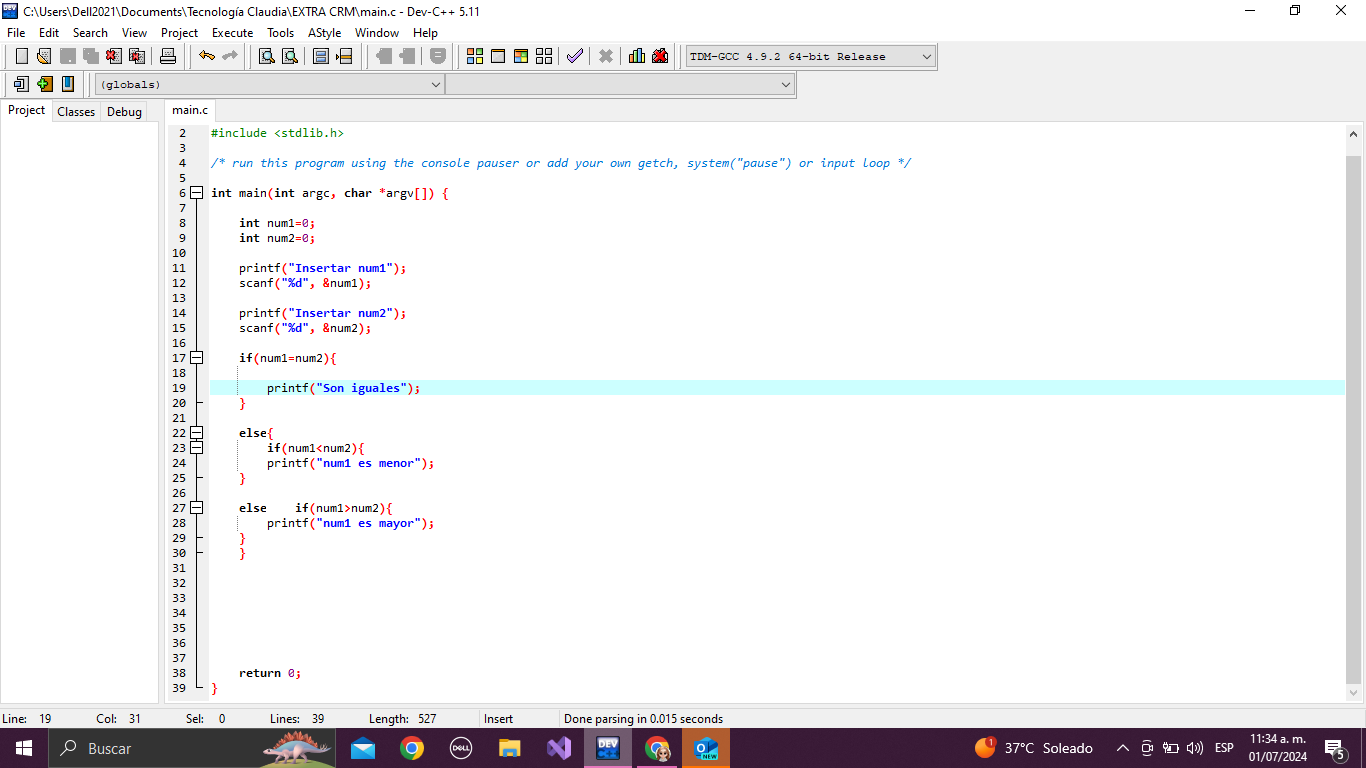
Task: Switch to the Classes panel tab
Action: 76,112
